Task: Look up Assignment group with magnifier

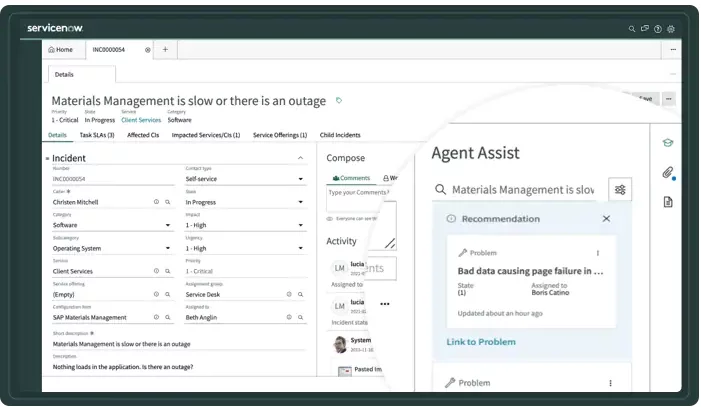Action: pos(300,294)
